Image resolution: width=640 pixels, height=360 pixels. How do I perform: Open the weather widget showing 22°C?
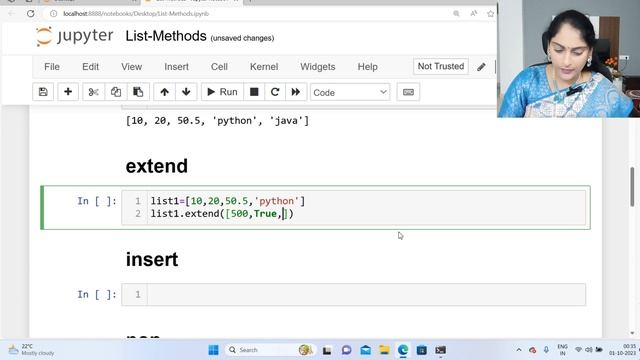point(31,350)
